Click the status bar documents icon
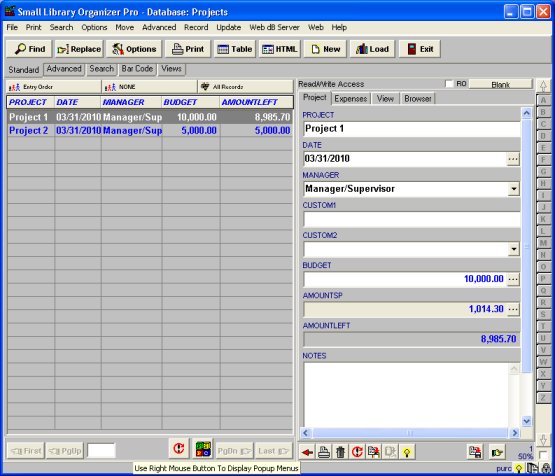The height and width of the screenshot is (476, 555). tap(532, 469)
